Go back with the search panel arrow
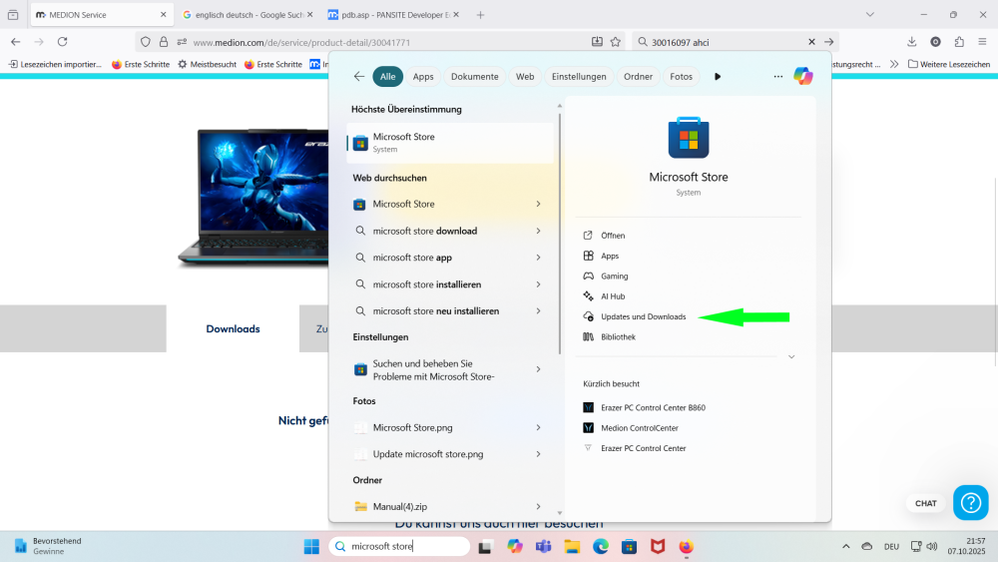 [x=359, y=76]
